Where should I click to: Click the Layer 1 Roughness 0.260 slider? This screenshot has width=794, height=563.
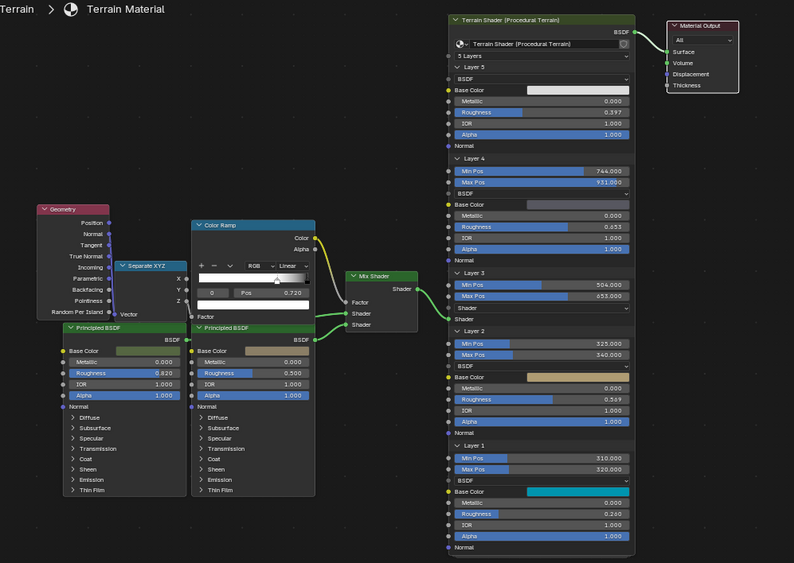coord(542,514)
